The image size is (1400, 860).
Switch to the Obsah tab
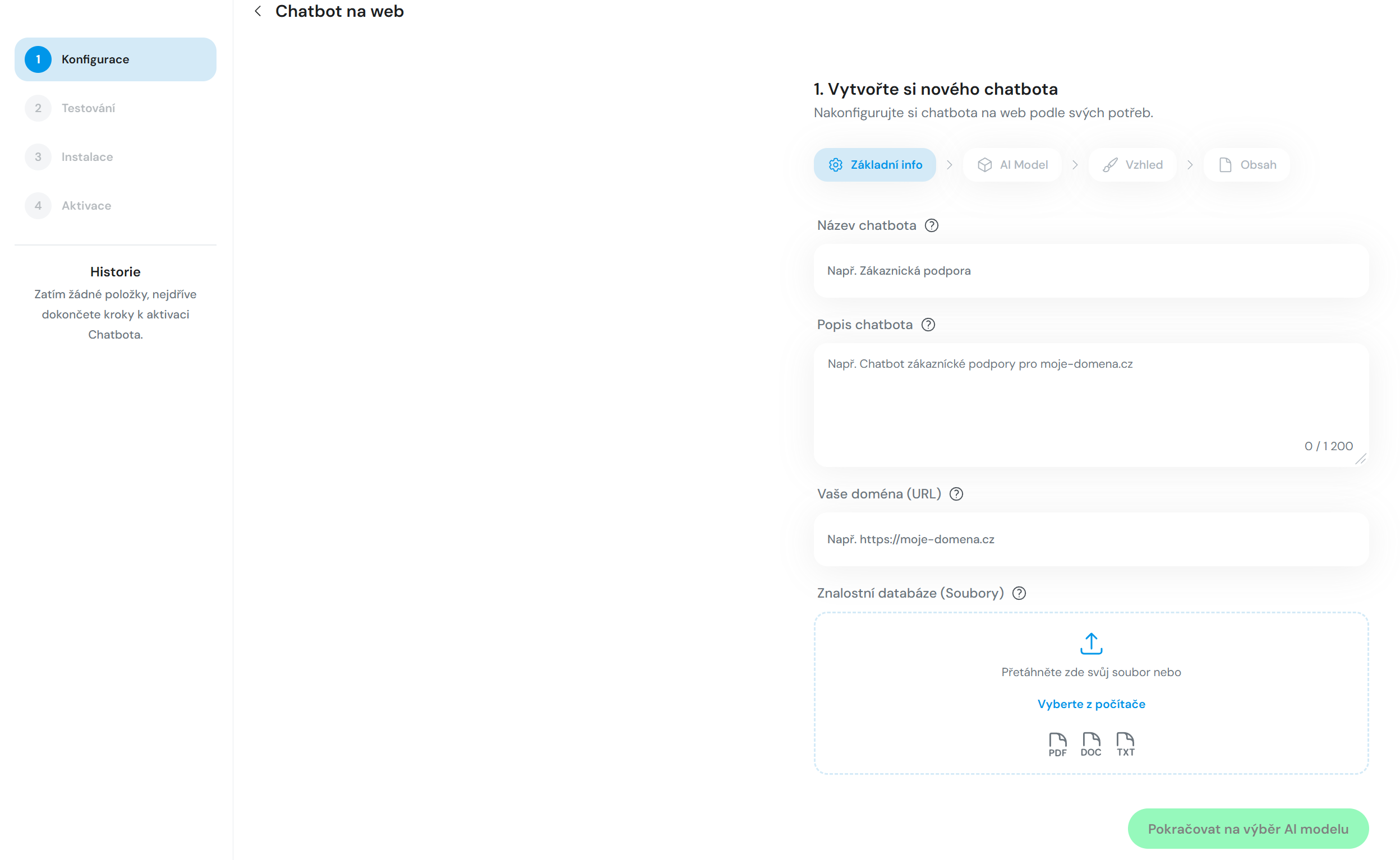click(x=1246, y=165)
